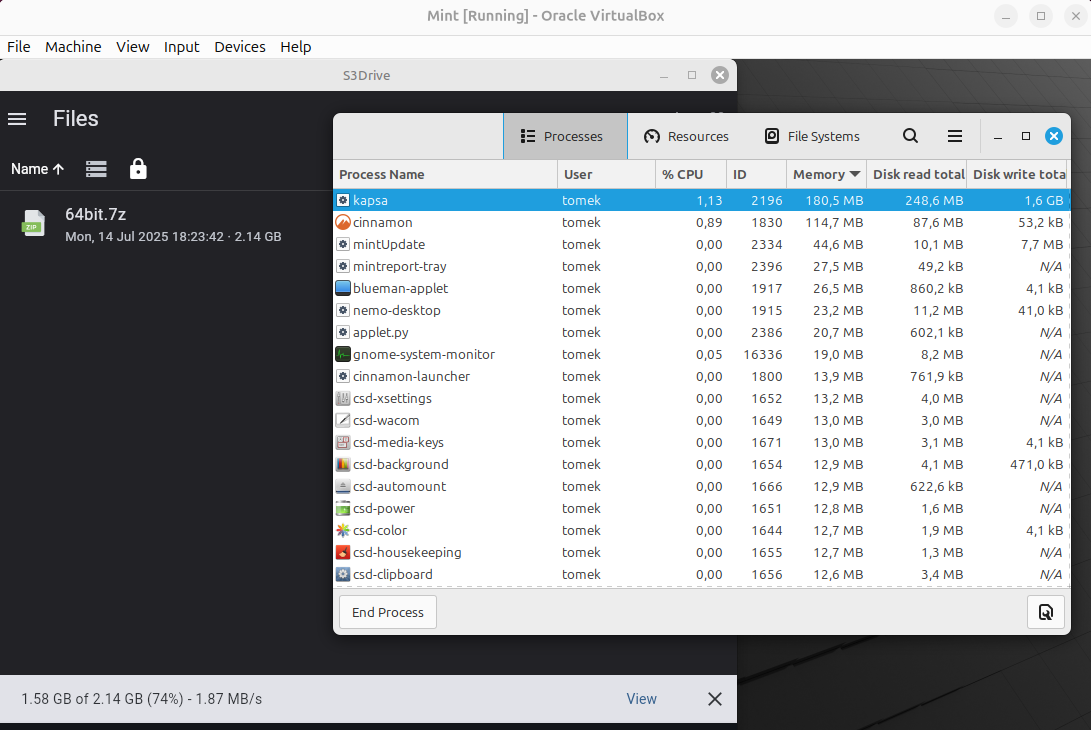
Task: Click the ID cell 2334
Action: pyautogui.click(x=767, y=244)
